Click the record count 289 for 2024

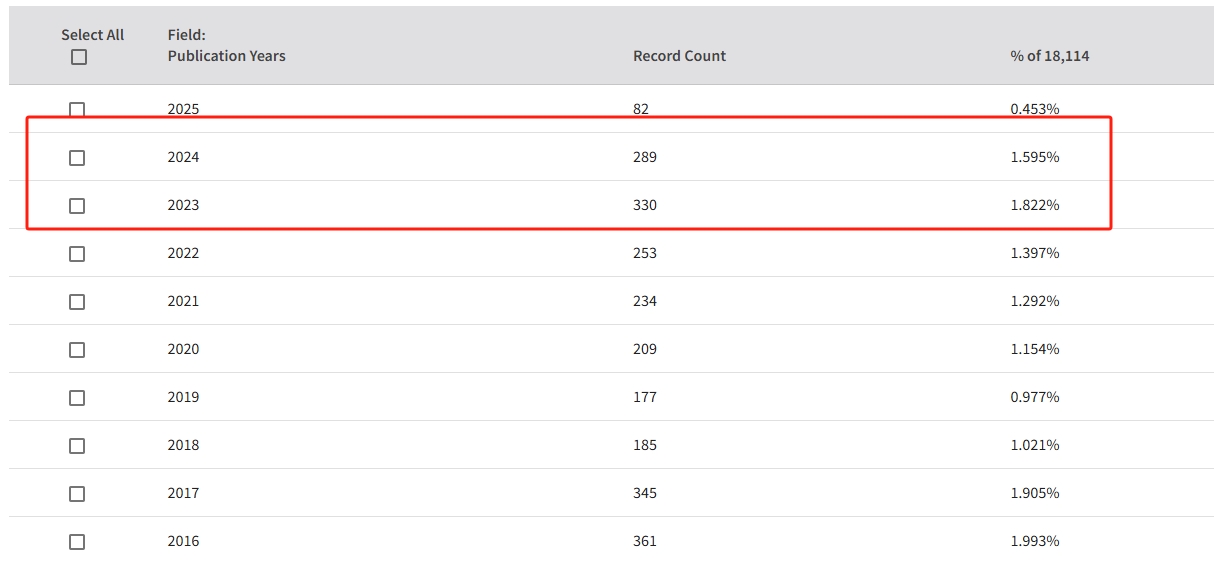645,157
